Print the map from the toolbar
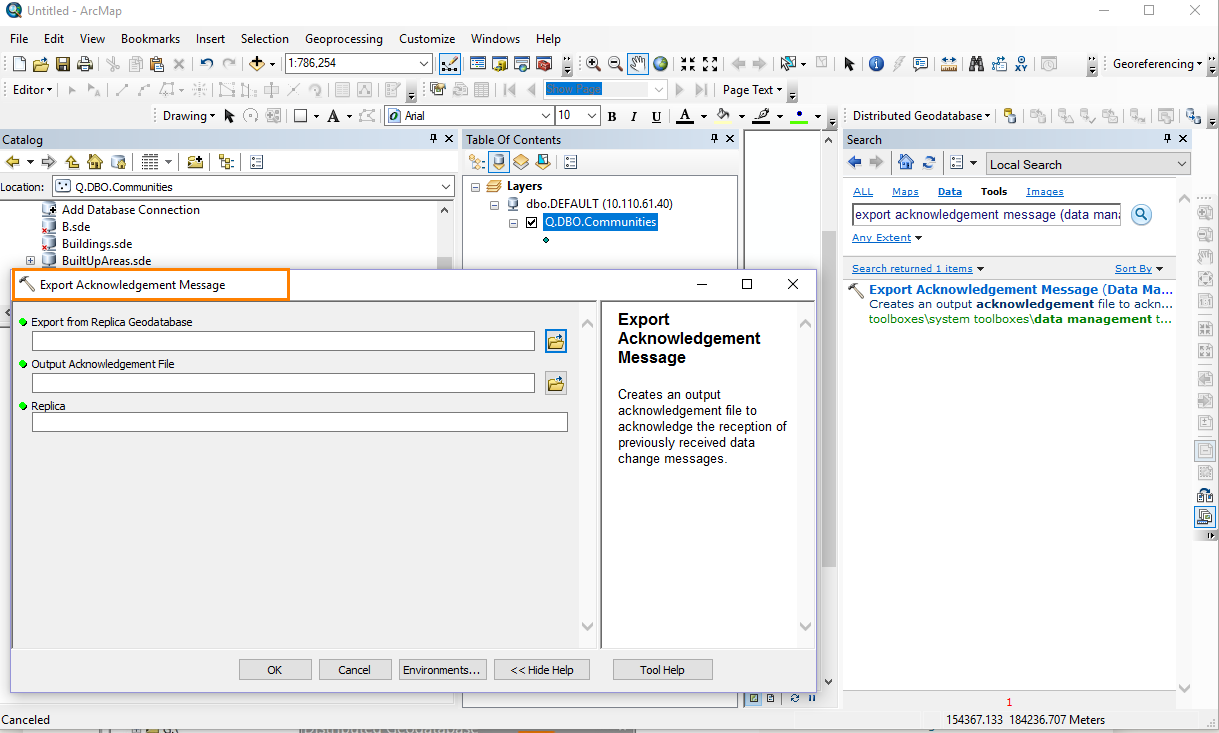Viewport: 1219px width, 733px height. [x=85, y=64]
